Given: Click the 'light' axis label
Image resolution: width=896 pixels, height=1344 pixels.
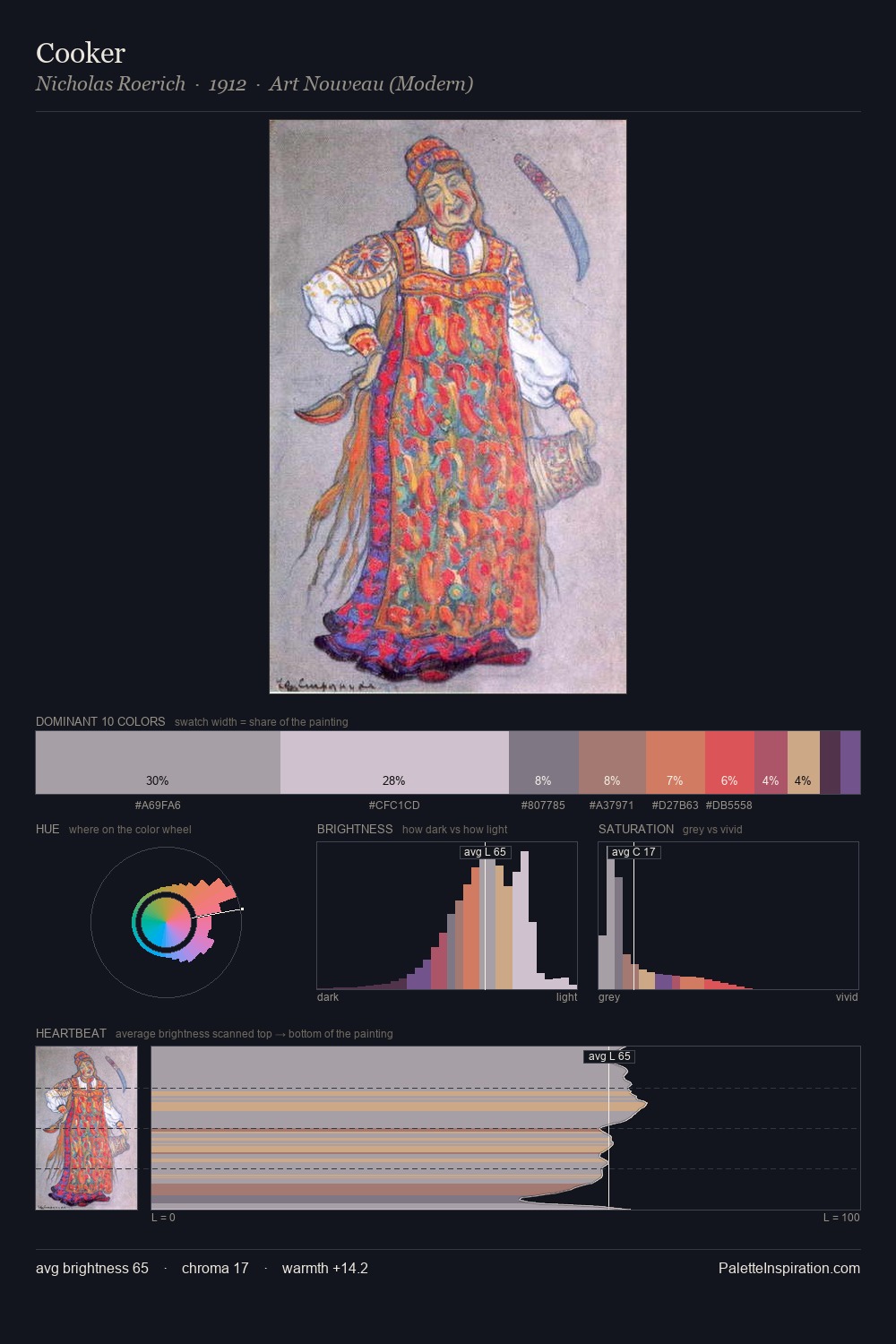Looking at the screenshot, I should [566, 997].
